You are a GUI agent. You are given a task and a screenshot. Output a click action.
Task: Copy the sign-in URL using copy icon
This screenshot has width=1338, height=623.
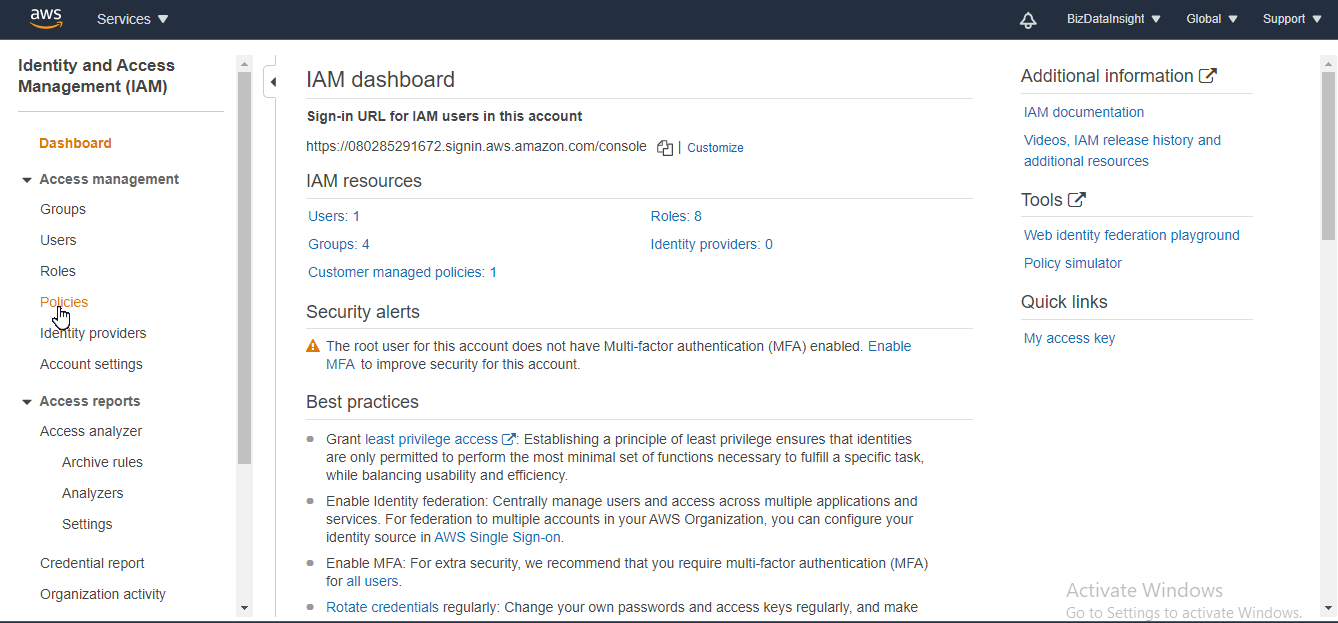(664, 147)
